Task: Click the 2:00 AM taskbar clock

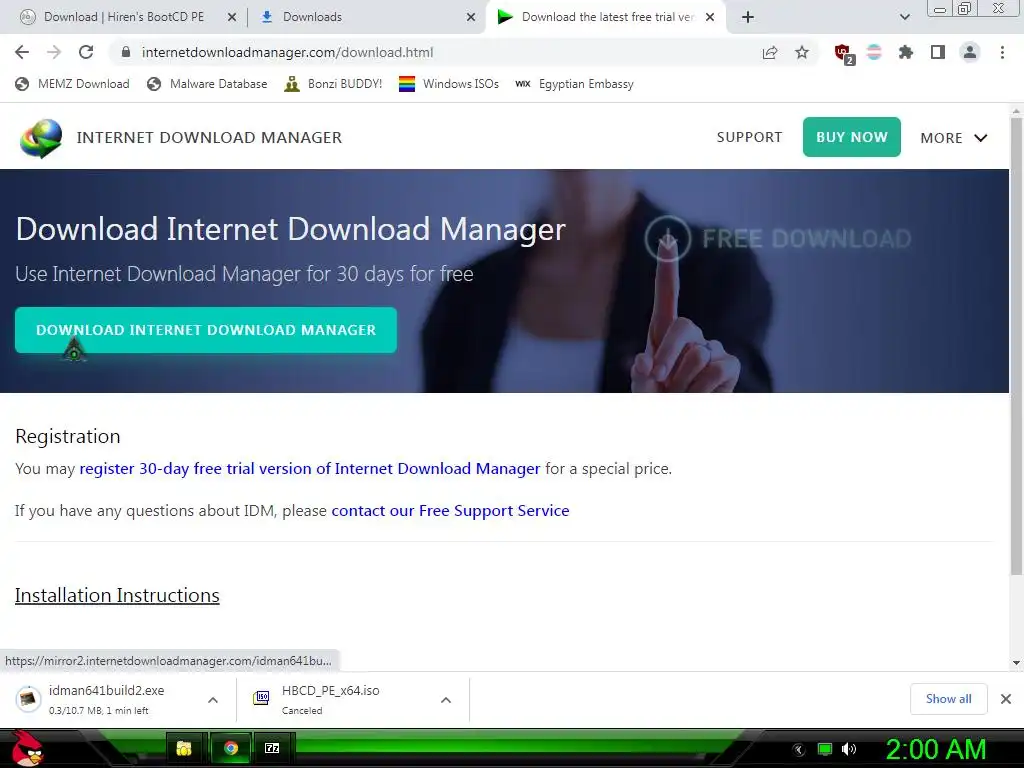Action: point(935,749)
